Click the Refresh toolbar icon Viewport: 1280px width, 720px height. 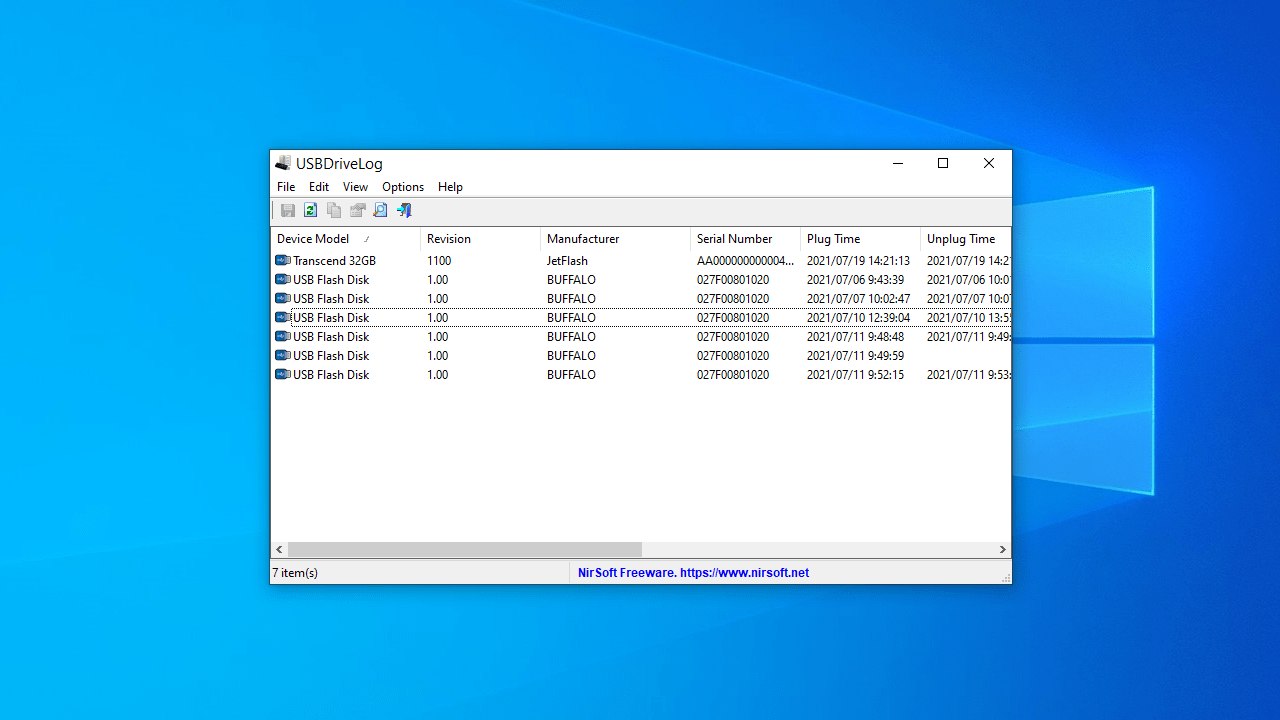311,210
